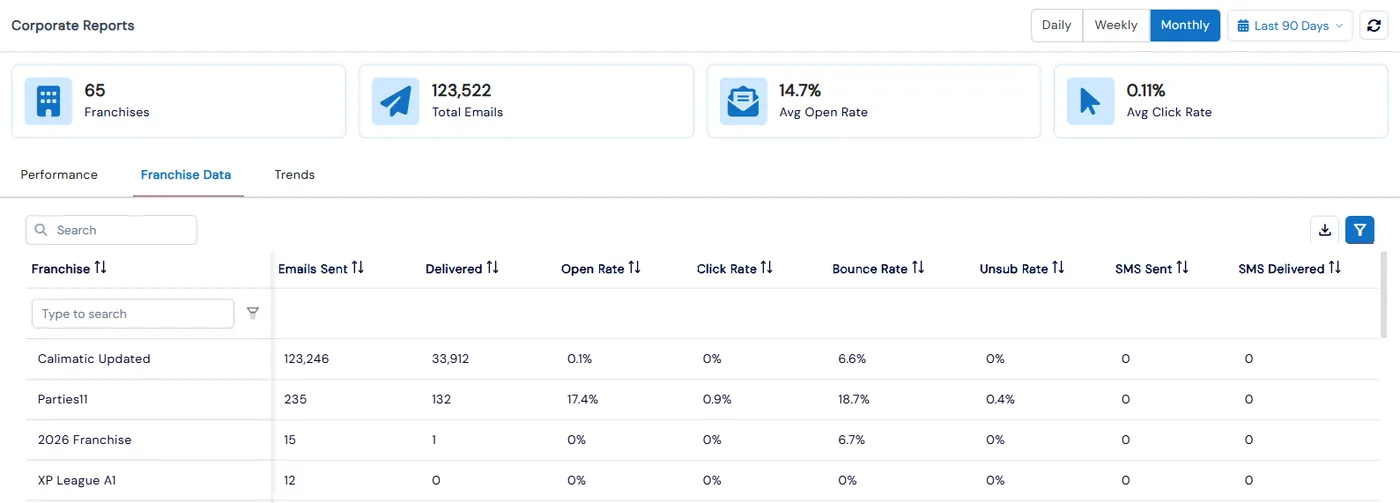Sort by Unsub Rate arrows
The height and width of the screenshot is (503, 1400).
[1059, 268]
